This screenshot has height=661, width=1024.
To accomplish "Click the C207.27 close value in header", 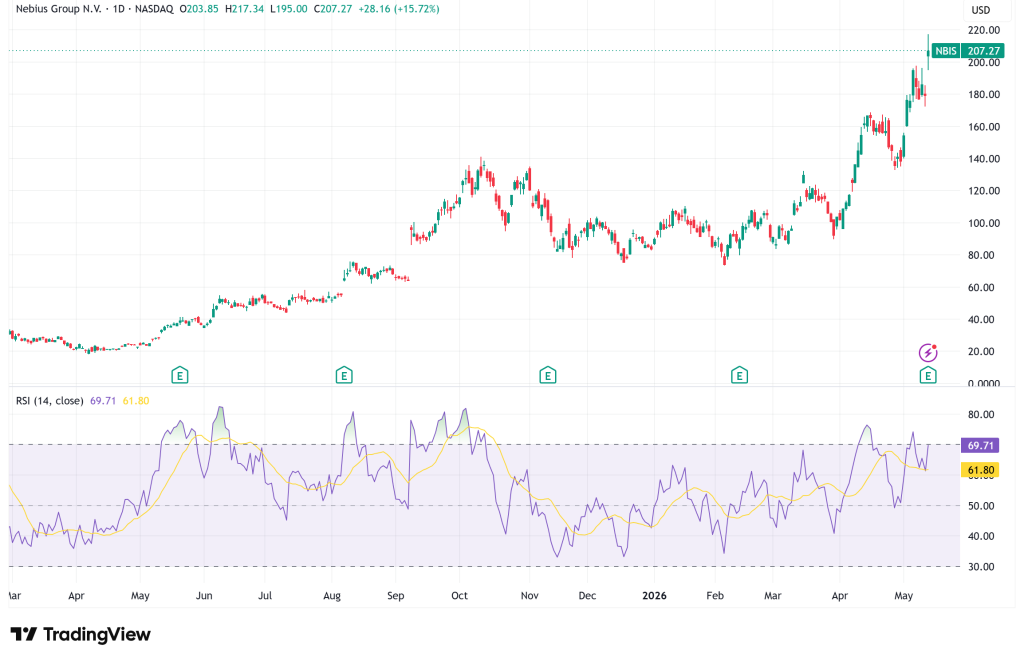I will click(x=333, y=9).
